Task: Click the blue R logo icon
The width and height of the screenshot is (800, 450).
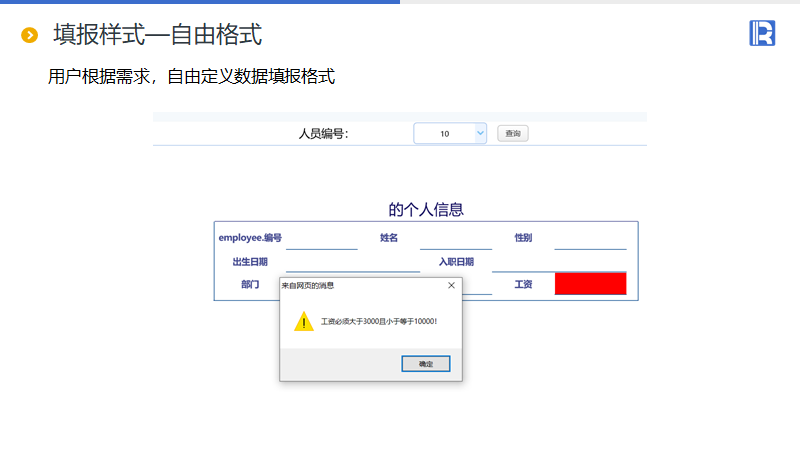Action: (x=762, y=33)
